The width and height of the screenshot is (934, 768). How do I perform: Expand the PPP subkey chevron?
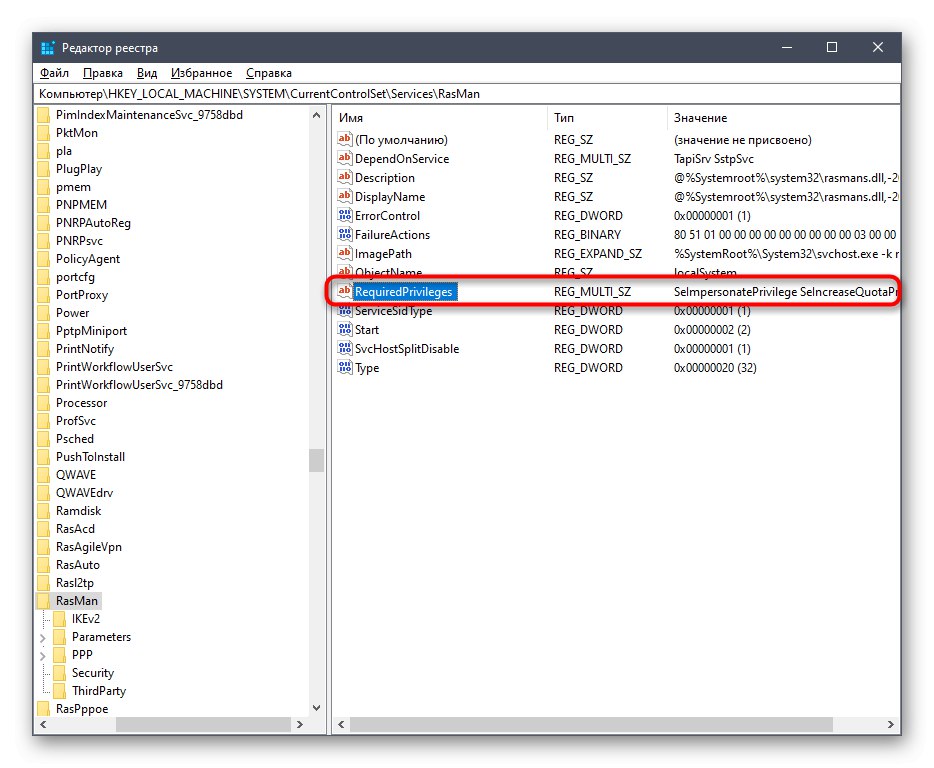pos(43,656)
